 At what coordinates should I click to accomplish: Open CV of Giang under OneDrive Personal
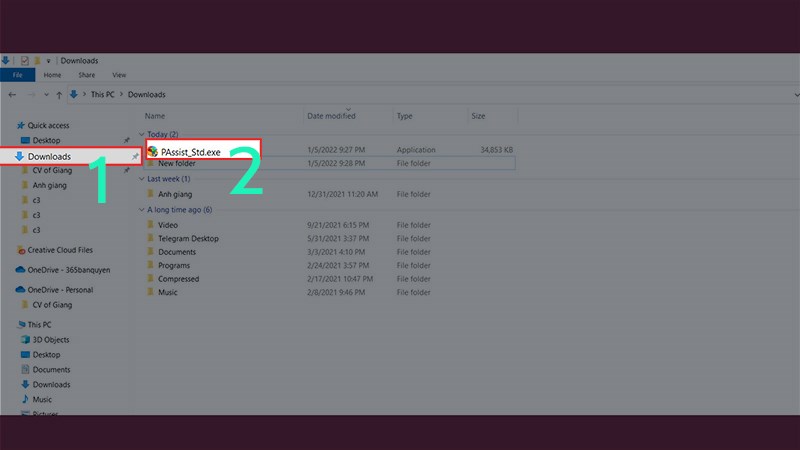52,305
